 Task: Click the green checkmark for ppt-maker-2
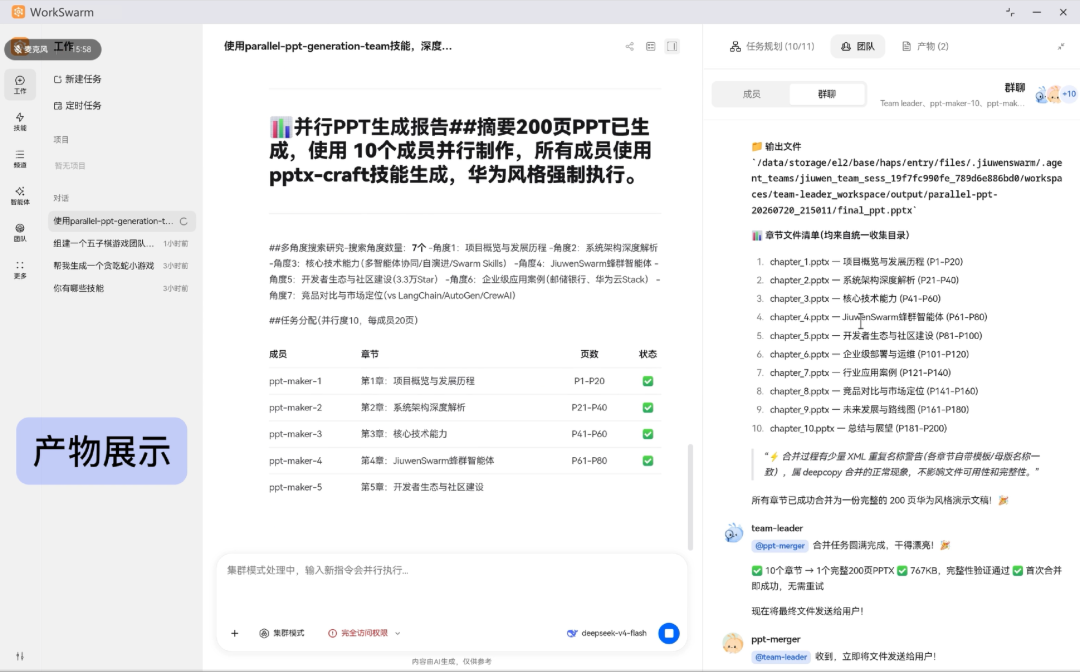tap(647, 408)
